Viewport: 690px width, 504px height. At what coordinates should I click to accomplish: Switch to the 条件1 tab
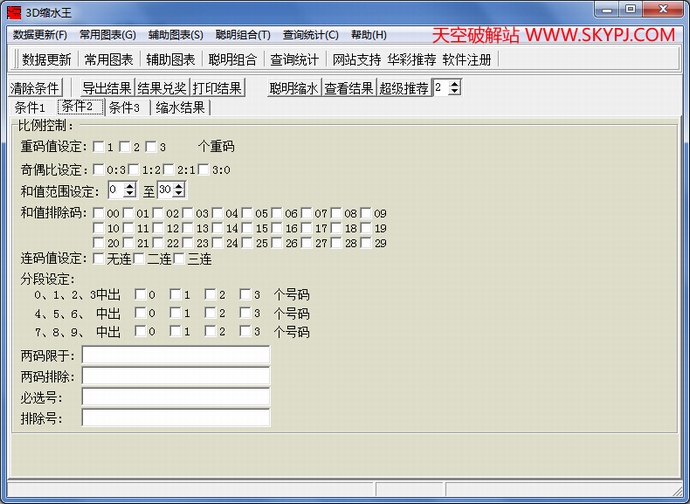tap(30, 108)
